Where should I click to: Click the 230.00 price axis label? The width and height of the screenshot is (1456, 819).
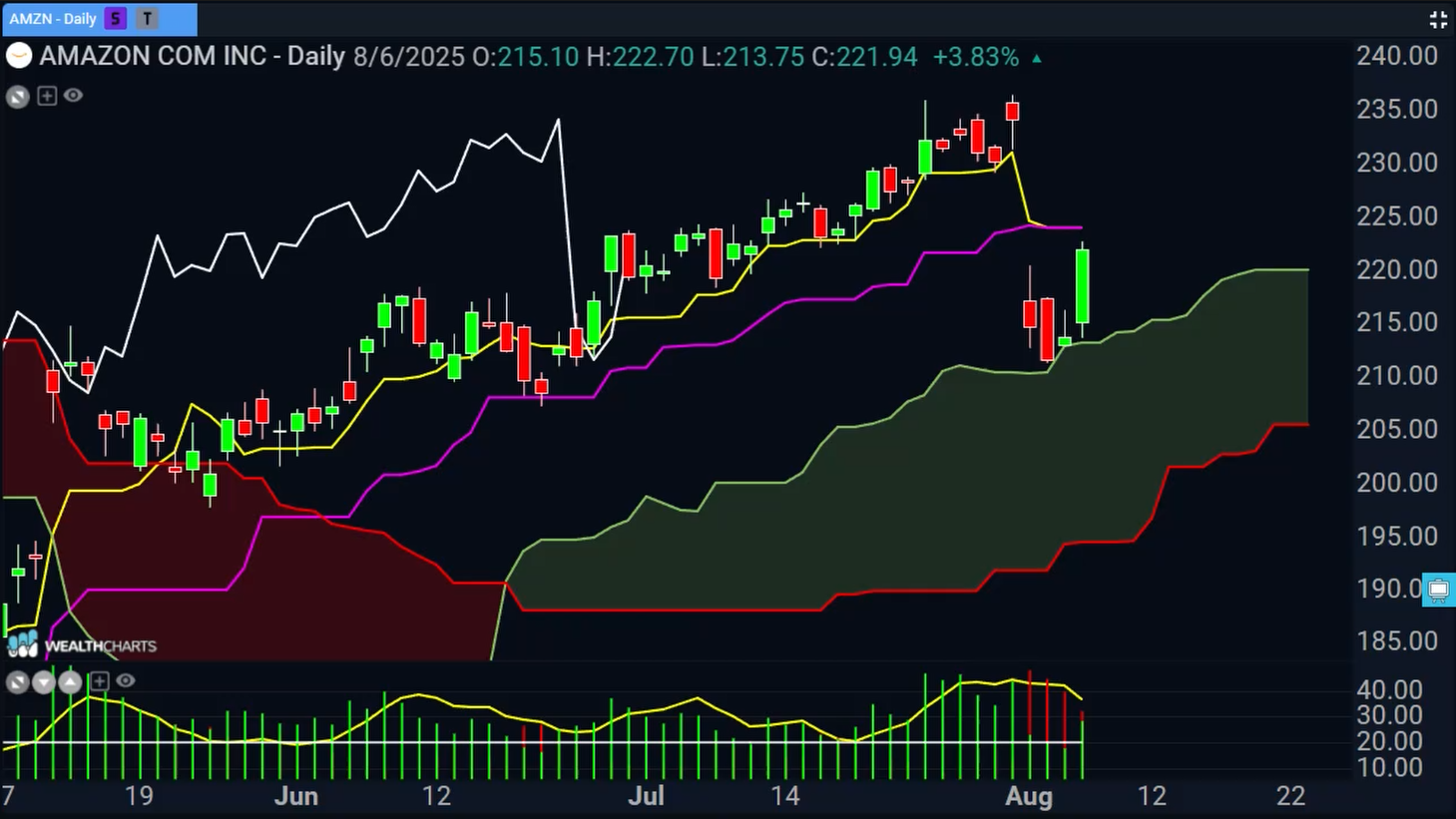tap(1397, 163)
